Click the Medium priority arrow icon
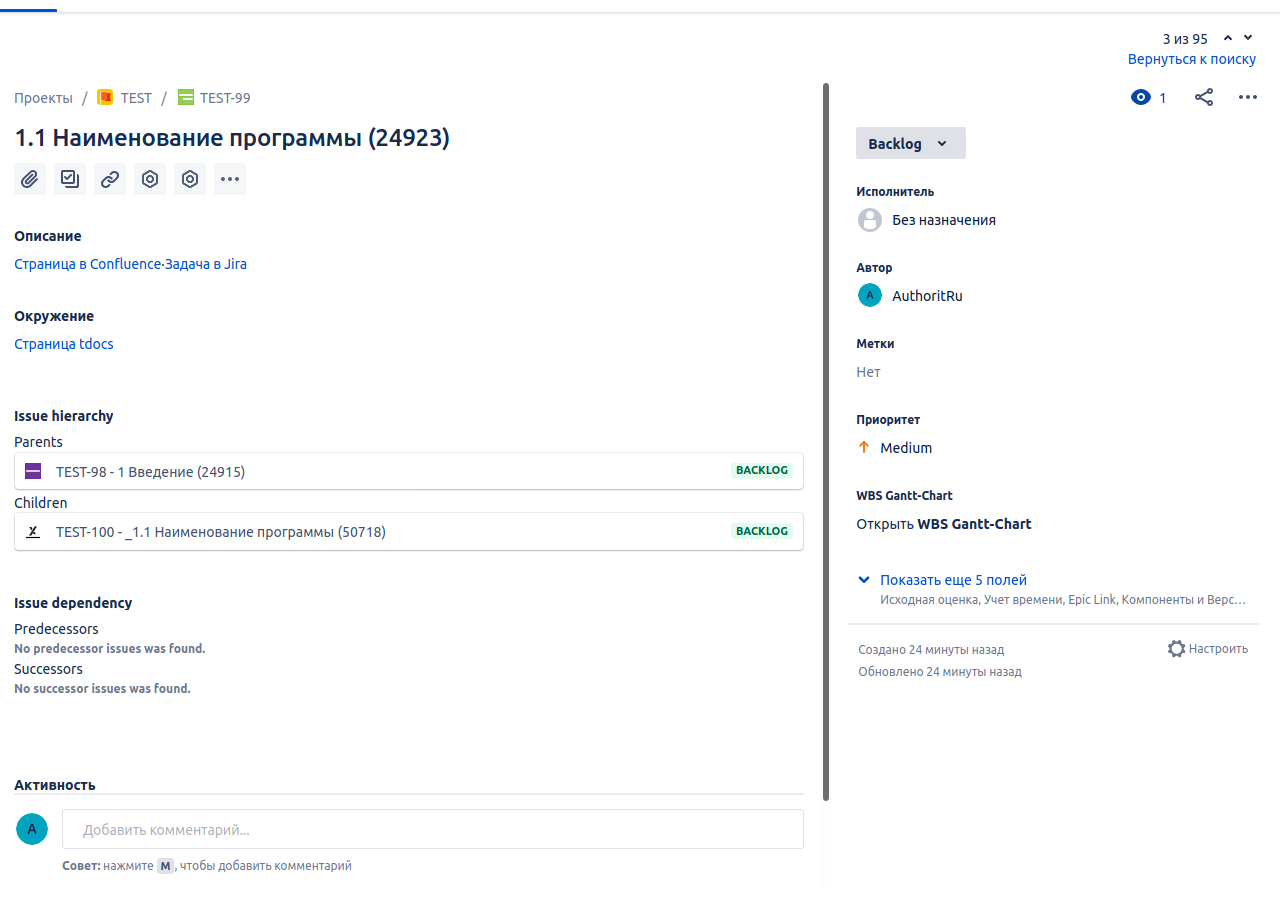 coord(865,447)
